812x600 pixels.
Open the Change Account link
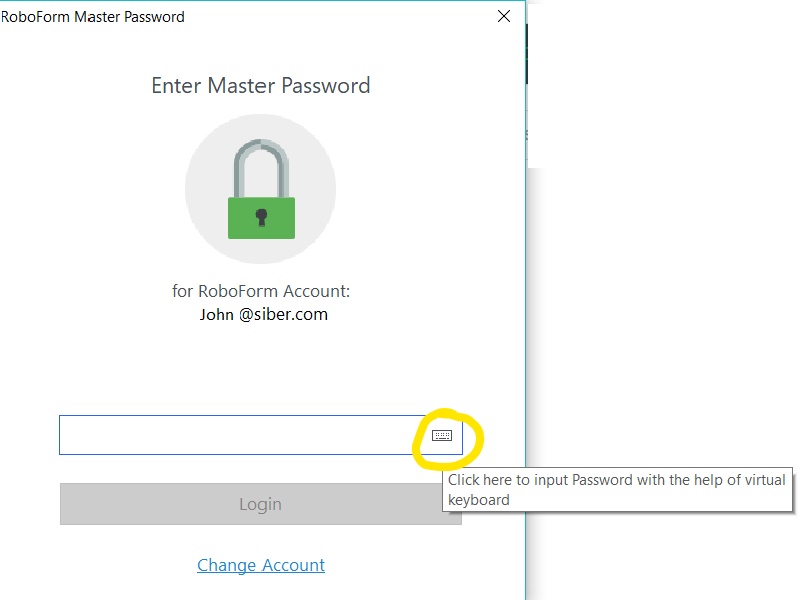tap(261, 565)
